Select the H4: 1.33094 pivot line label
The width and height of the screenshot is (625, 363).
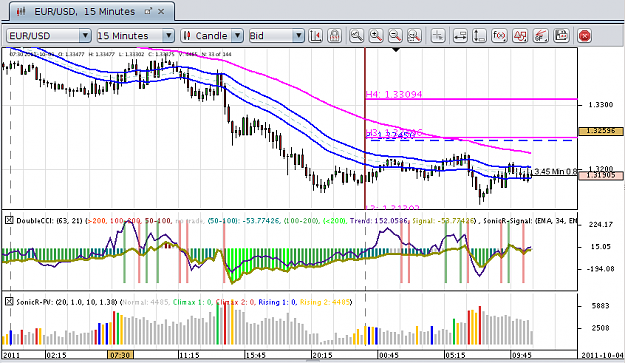coord(394,94)
